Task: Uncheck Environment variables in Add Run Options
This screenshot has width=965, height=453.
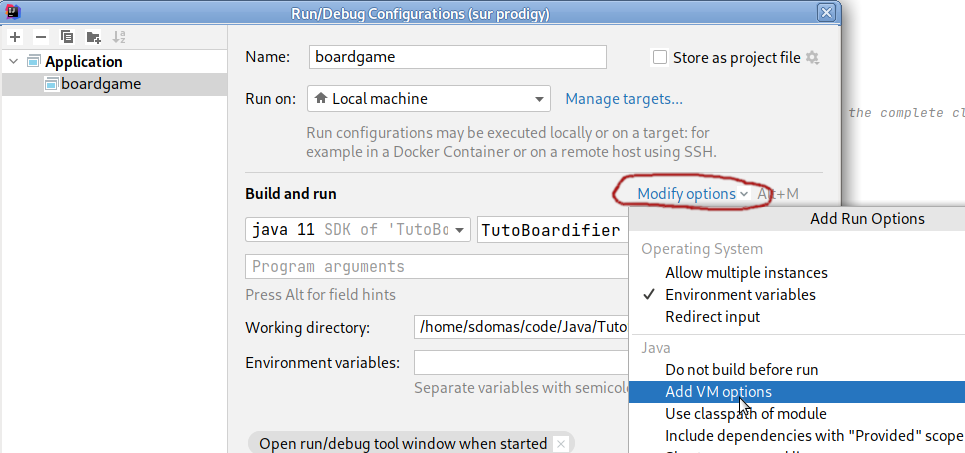Action: point(740,295)
